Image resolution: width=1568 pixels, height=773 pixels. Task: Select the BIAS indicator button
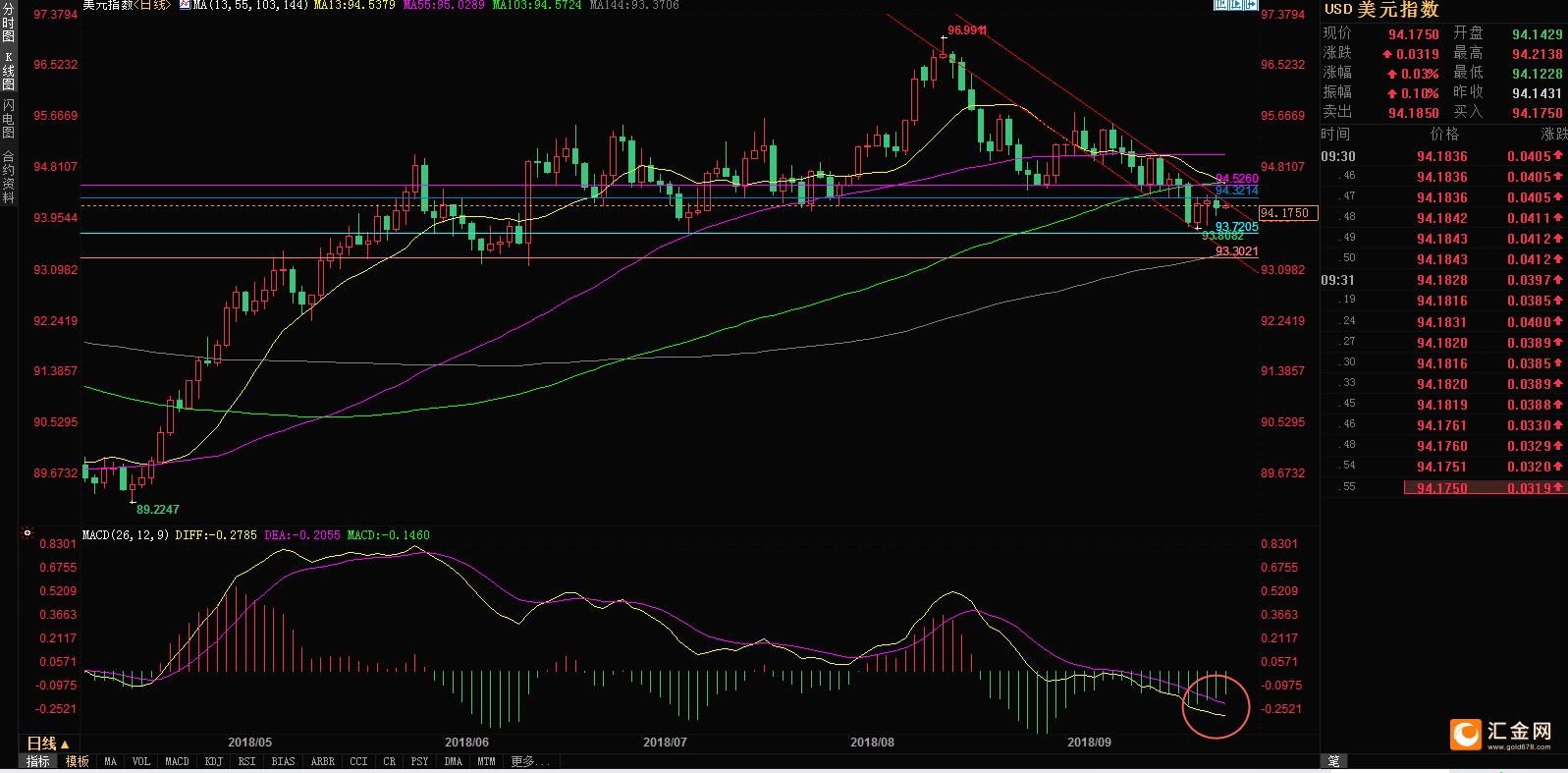pyautogui.click(x=283, y=761)
